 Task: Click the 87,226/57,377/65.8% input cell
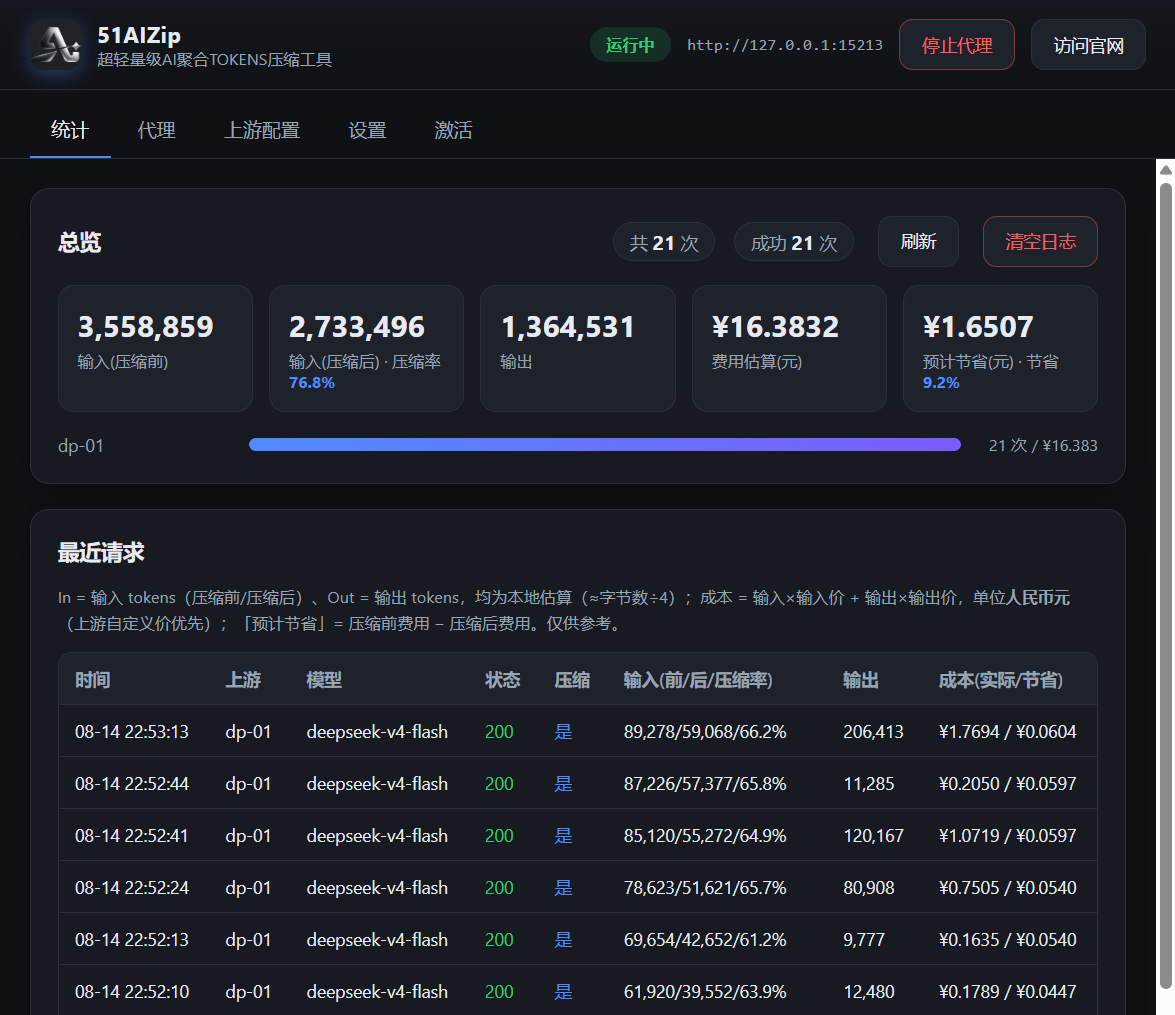pyautogui.click(x=705, y=783)
